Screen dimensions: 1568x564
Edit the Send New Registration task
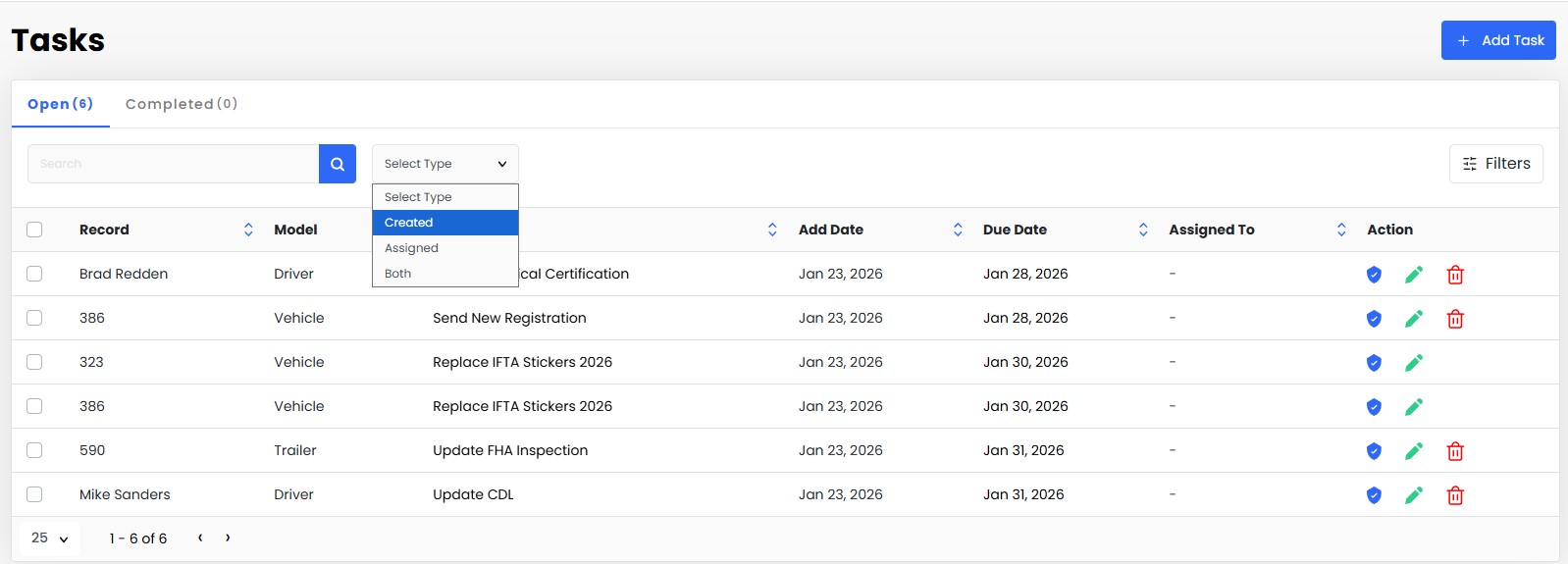[1413, 319]
